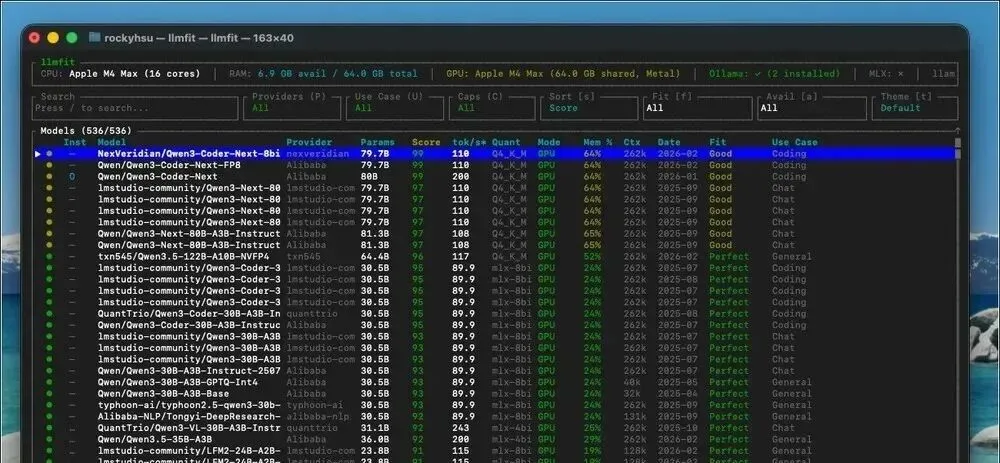This screenshot has width=1000, height=463.
Task: Click the Use Case column header
Action: [795, 142]
